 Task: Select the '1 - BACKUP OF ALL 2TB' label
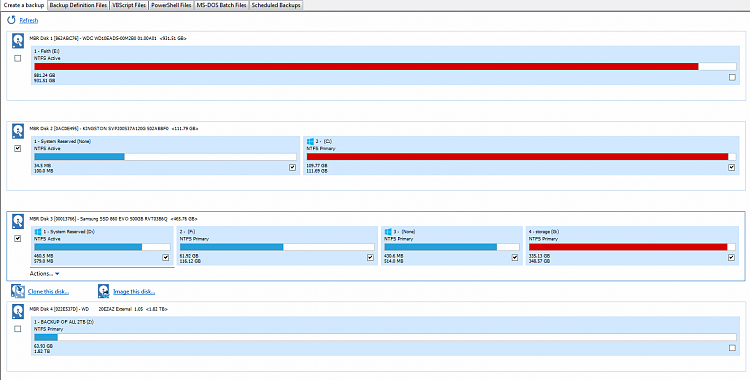64,322
